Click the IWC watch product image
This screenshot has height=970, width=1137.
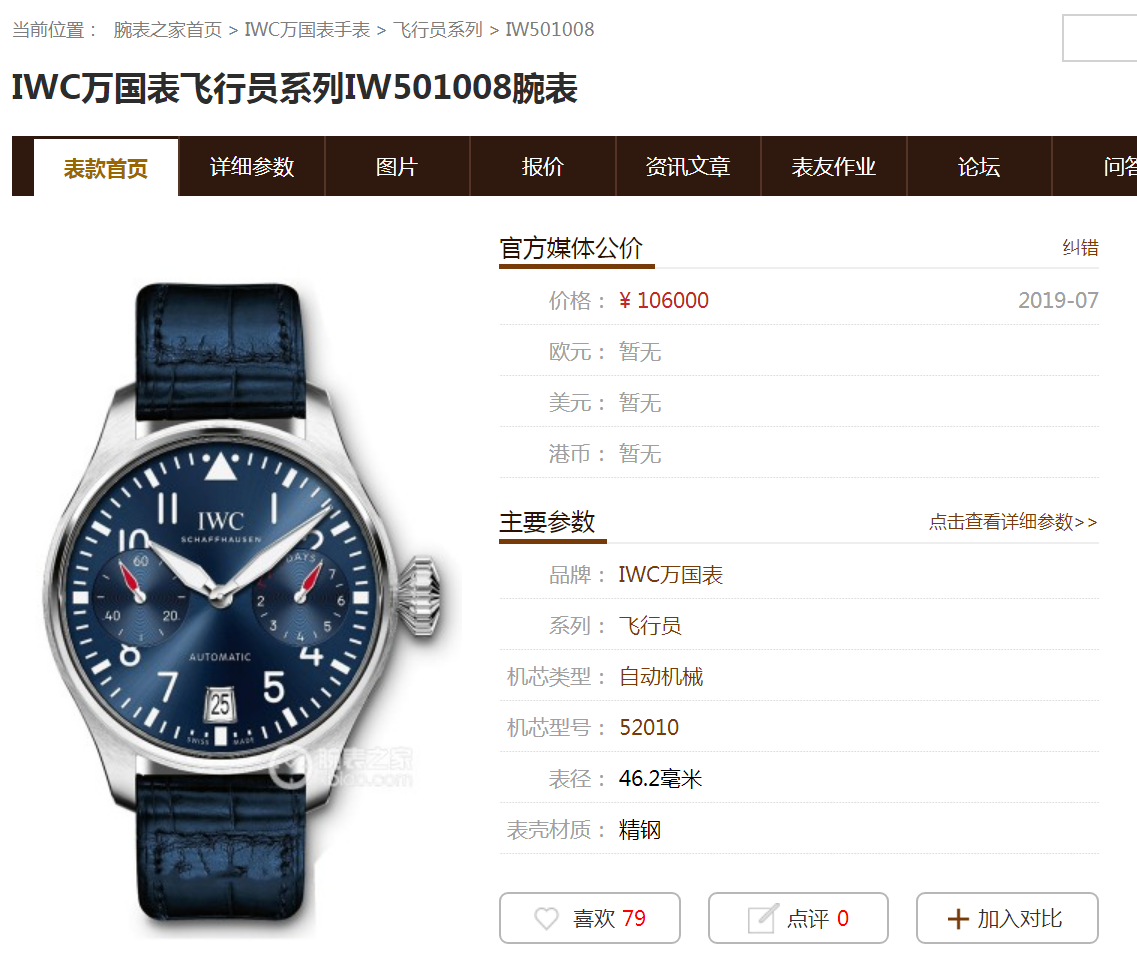point(243,609)
